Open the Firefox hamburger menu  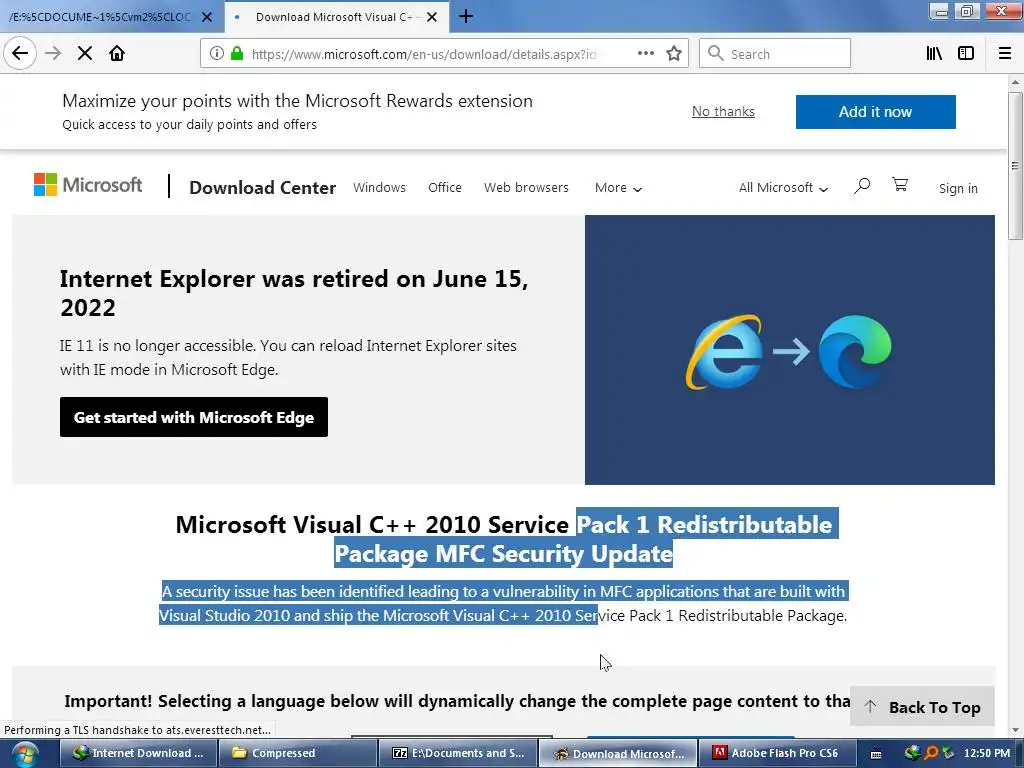1005,54
